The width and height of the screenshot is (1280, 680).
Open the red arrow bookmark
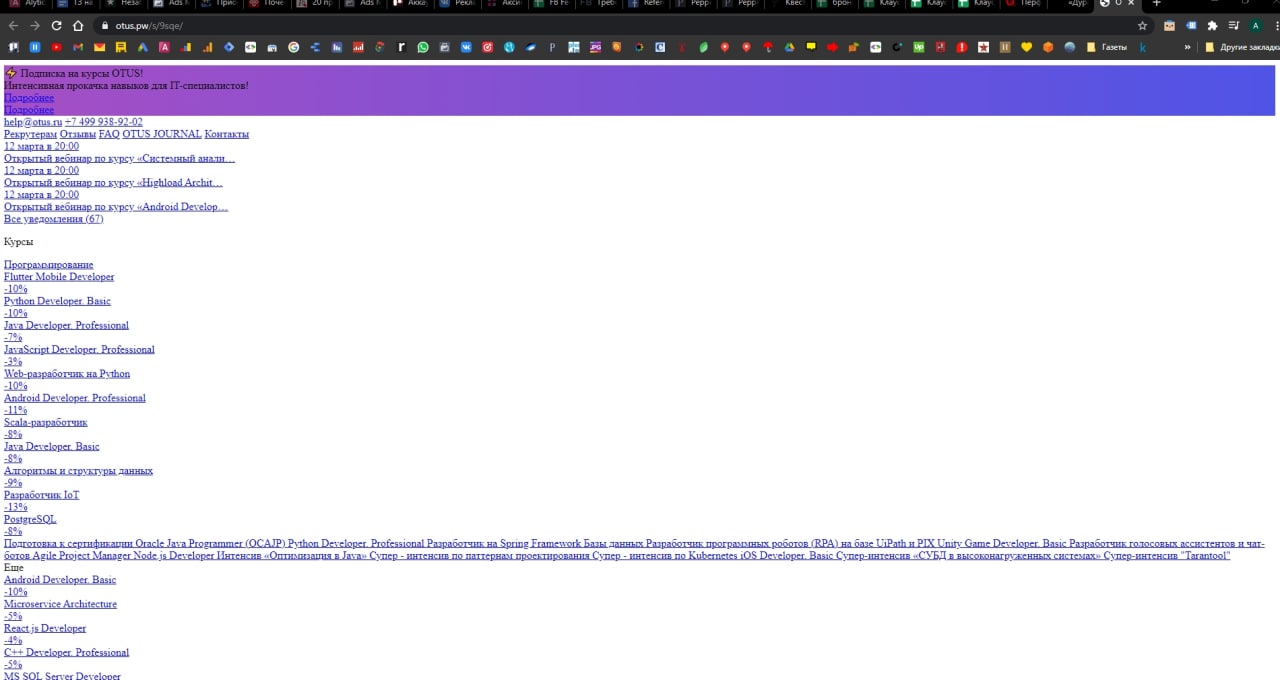tap(832, 46)
